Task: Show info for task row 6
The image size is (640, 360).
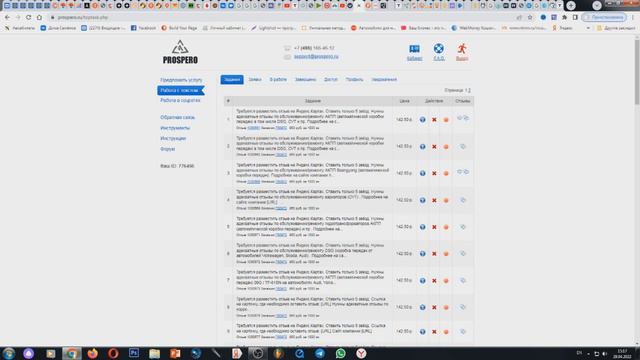Action: pyautogui.click(x=422, y=254)
